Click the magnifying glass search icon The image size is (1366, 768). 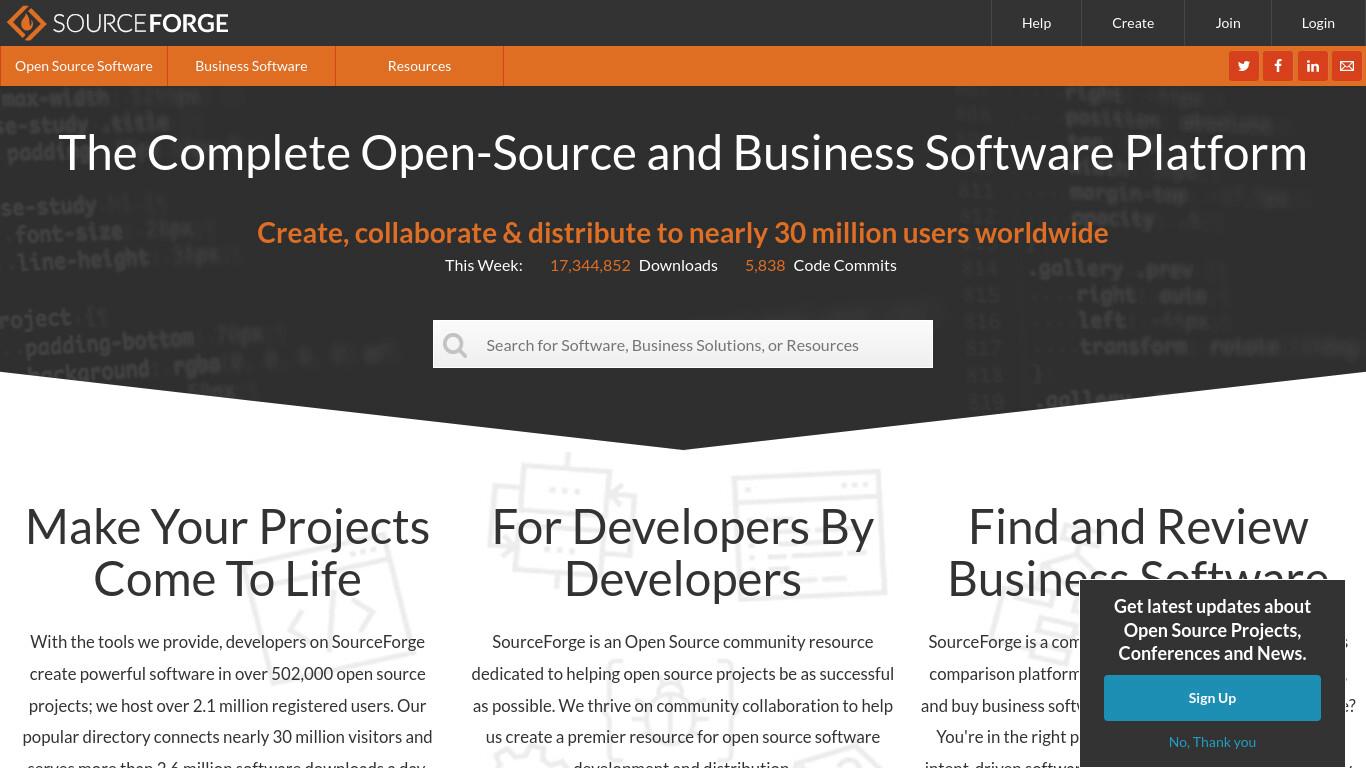455,345
